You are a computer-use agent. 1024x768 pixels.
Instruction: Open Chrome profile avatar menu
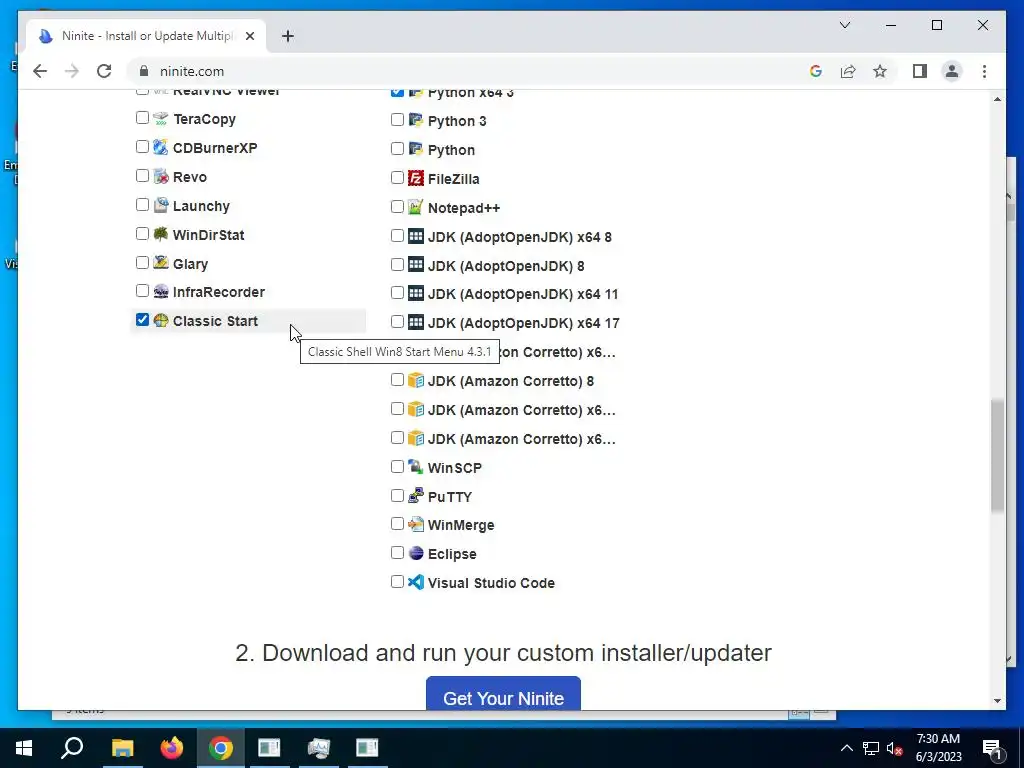pyautogui.click(x=952, y=71)
